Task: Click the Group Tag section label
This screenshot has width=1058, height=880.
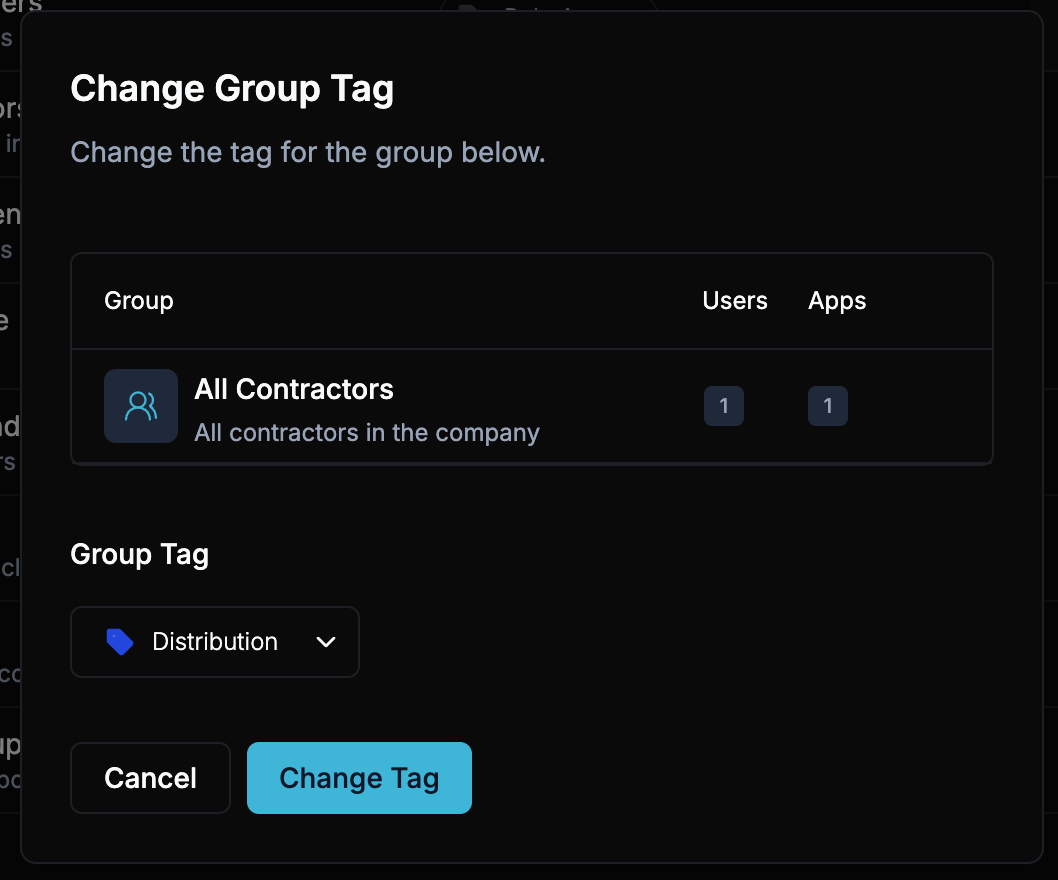Action: (139, 554)
